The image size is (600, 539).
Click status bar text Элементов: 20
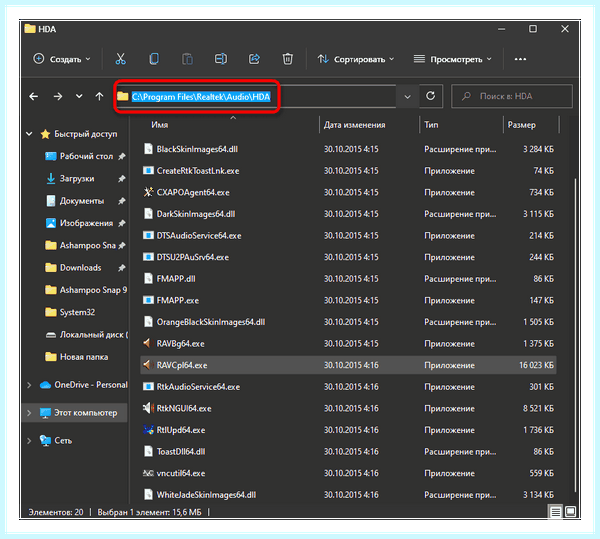point(56,512)
